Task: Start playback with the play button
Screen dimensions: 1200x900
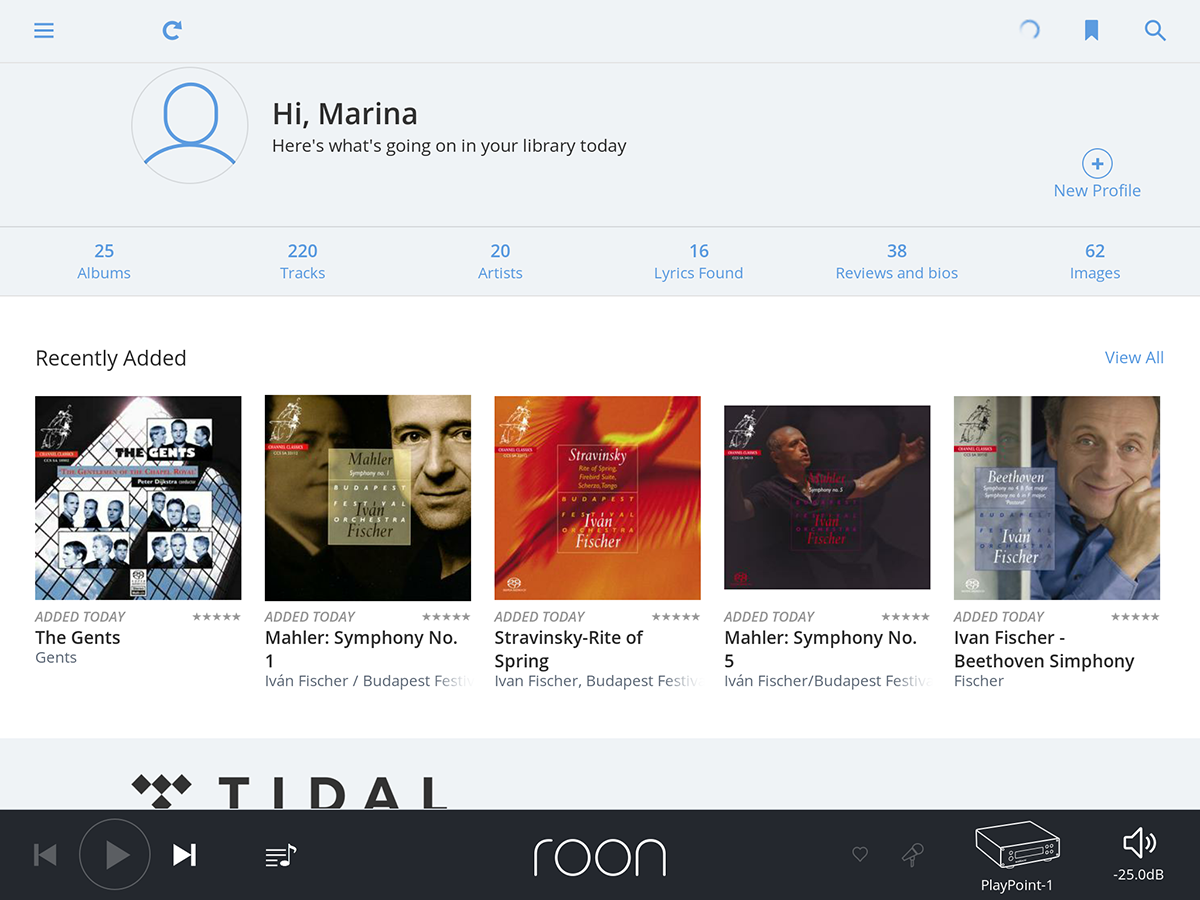Action: coord(115,854)
